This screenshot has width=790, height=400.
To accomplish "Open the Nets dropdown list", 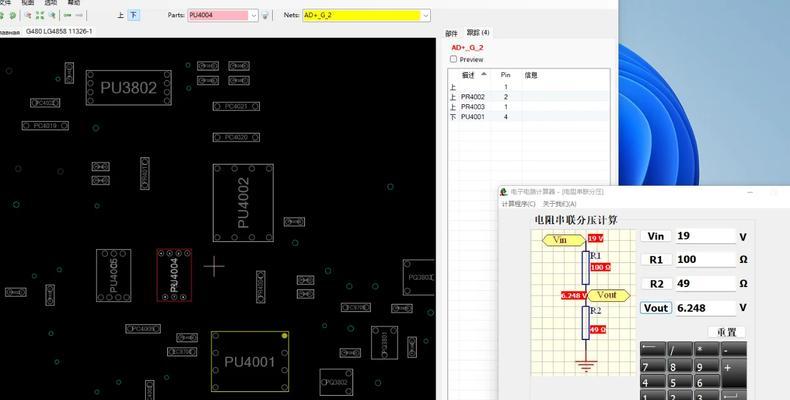I will pyautogui.click(x=426, y=16).
